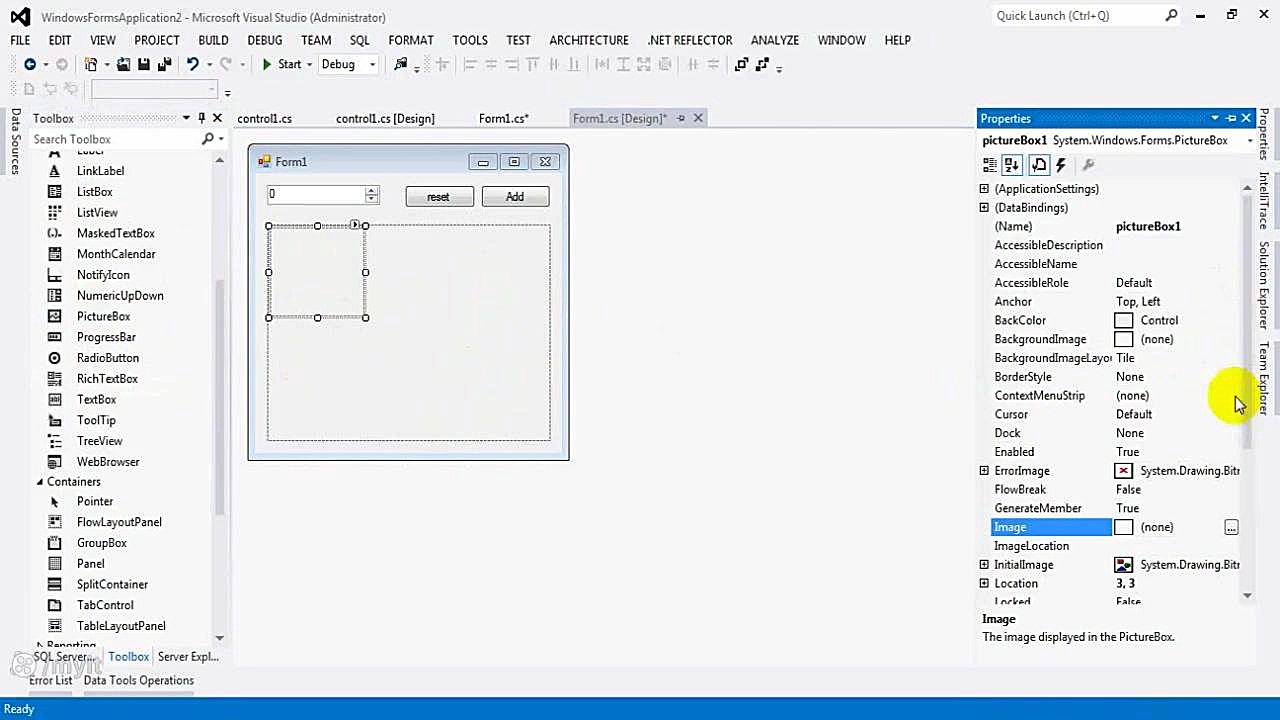The height and width of the screenshot is (720, 1280).
Task: Expand the (ApplicationSettings) property node
Action: tap(984, 189)
